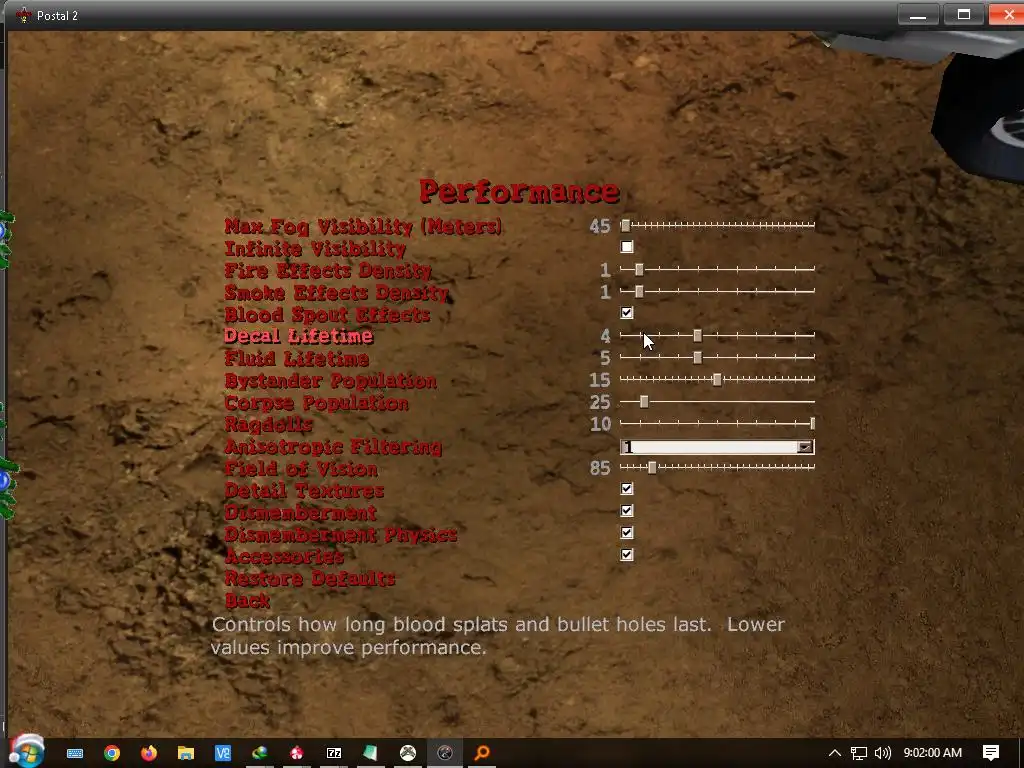Select the Fluid Lifetime label

pos(296,359)
